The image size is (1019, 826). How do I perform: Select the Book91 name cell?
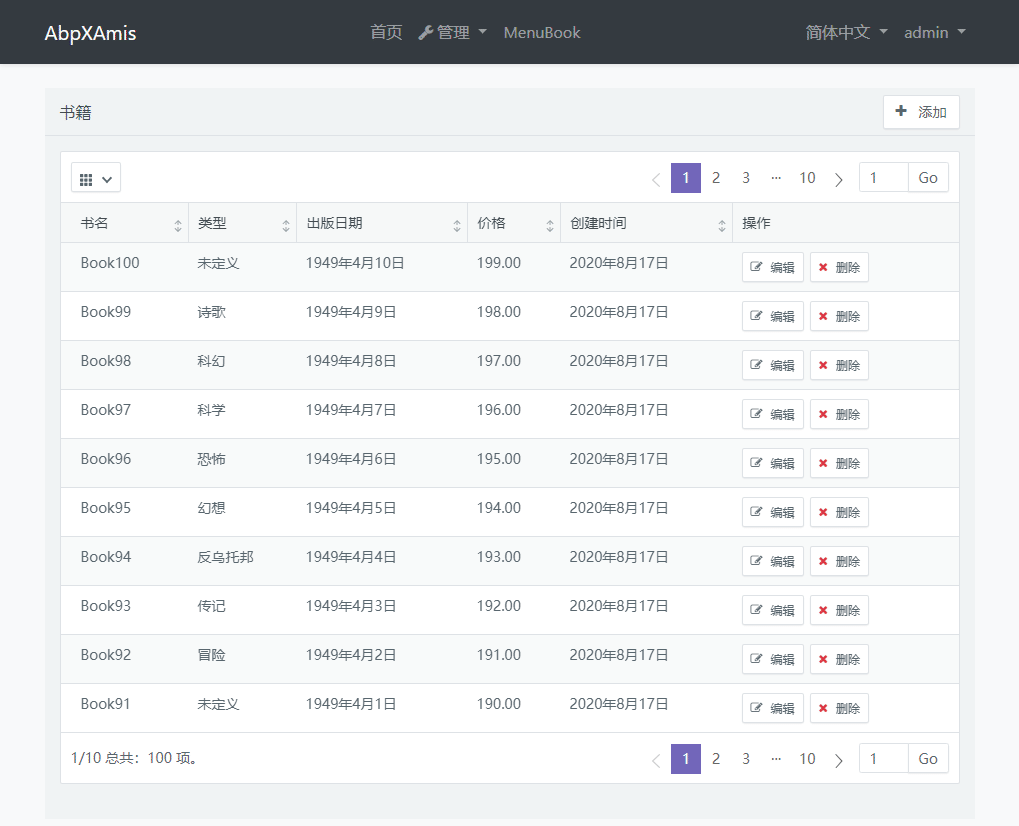[x=105, y=704]
